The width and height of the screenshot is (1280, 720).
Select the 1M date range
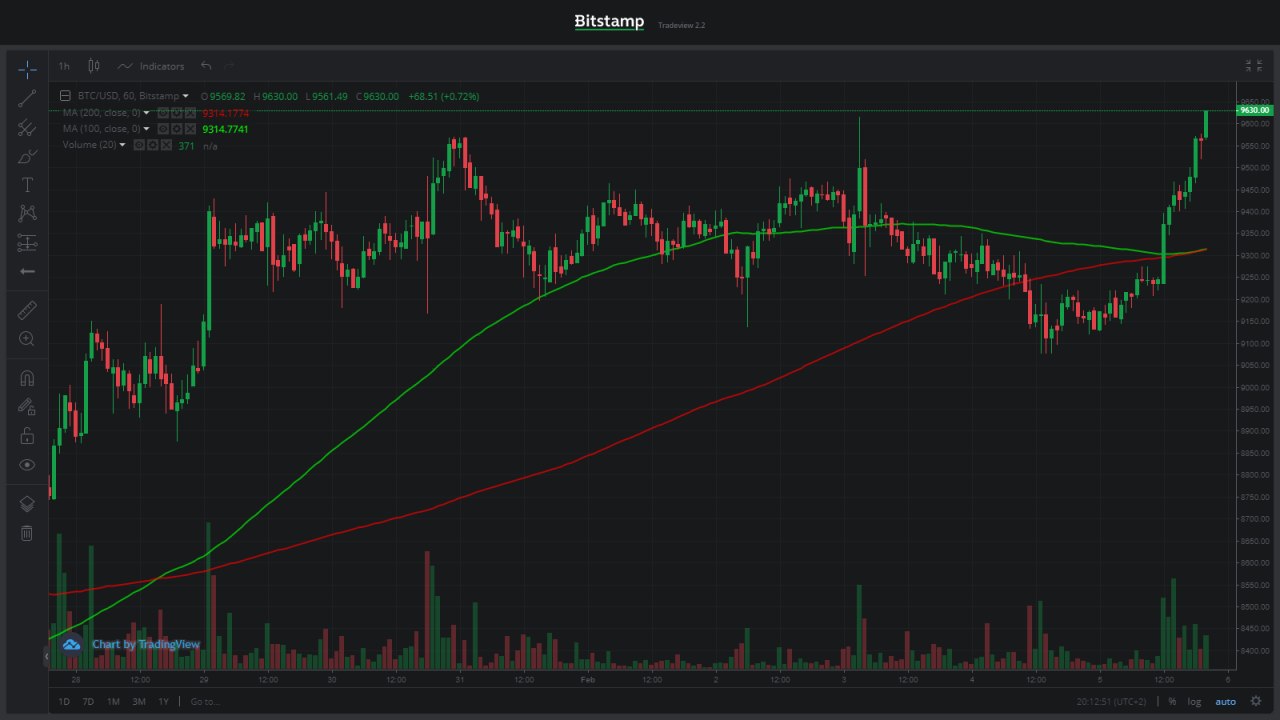pyautogui.click(x=113, y=701)
